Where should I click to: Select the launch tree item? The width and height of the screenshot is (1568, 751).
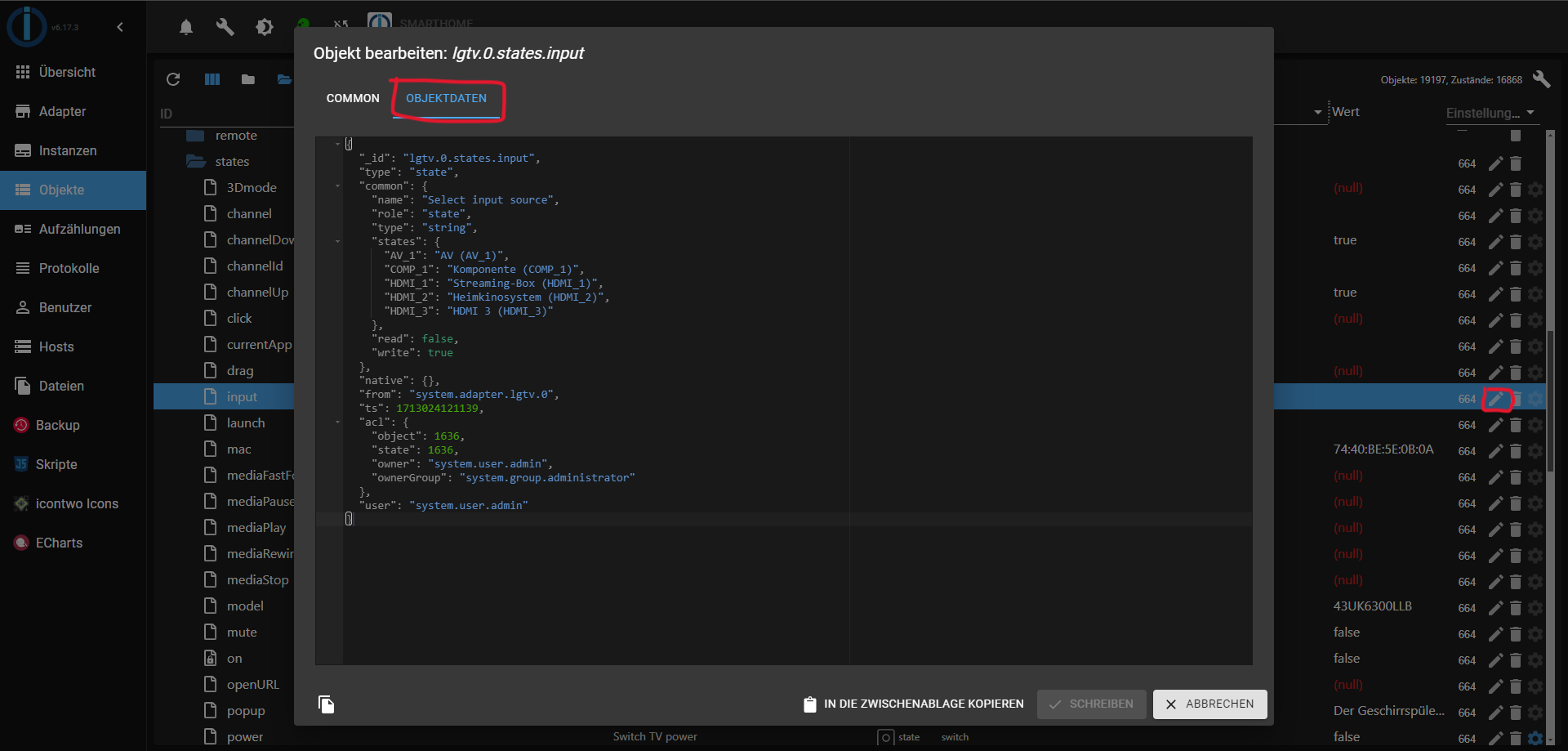coord(246,423)
